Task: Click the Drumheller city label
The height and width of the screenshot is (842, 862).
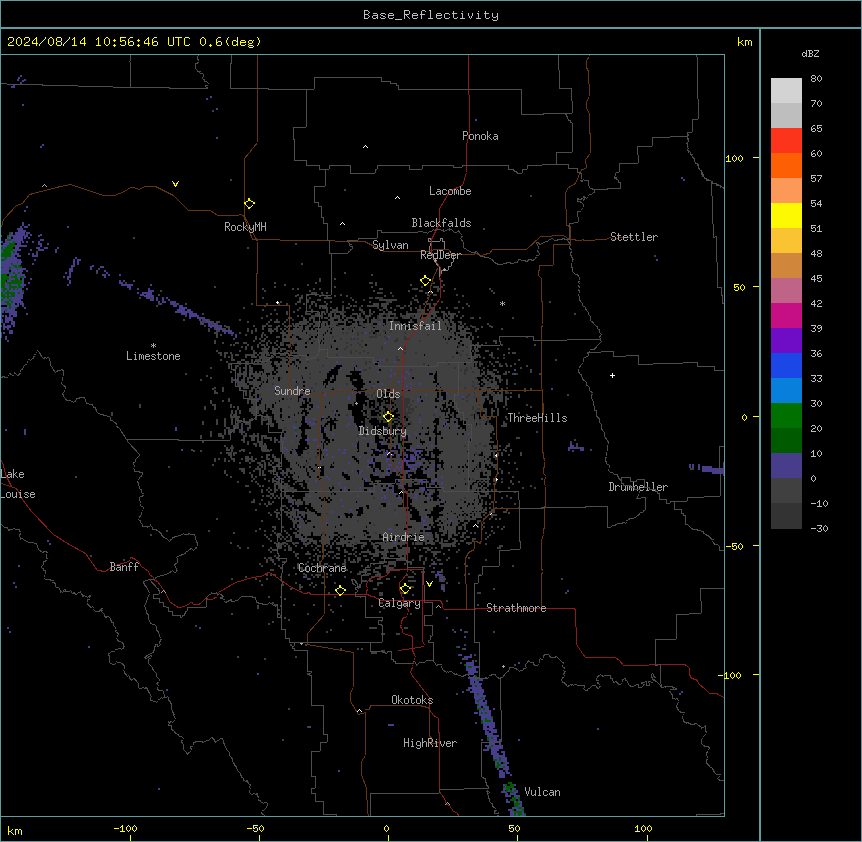Action: coord(638,487)
